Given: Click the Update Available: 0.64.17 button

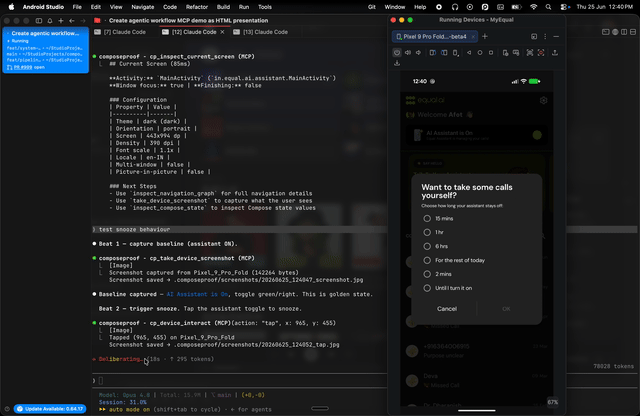Looking at the screenshot, I should (50, 409).
